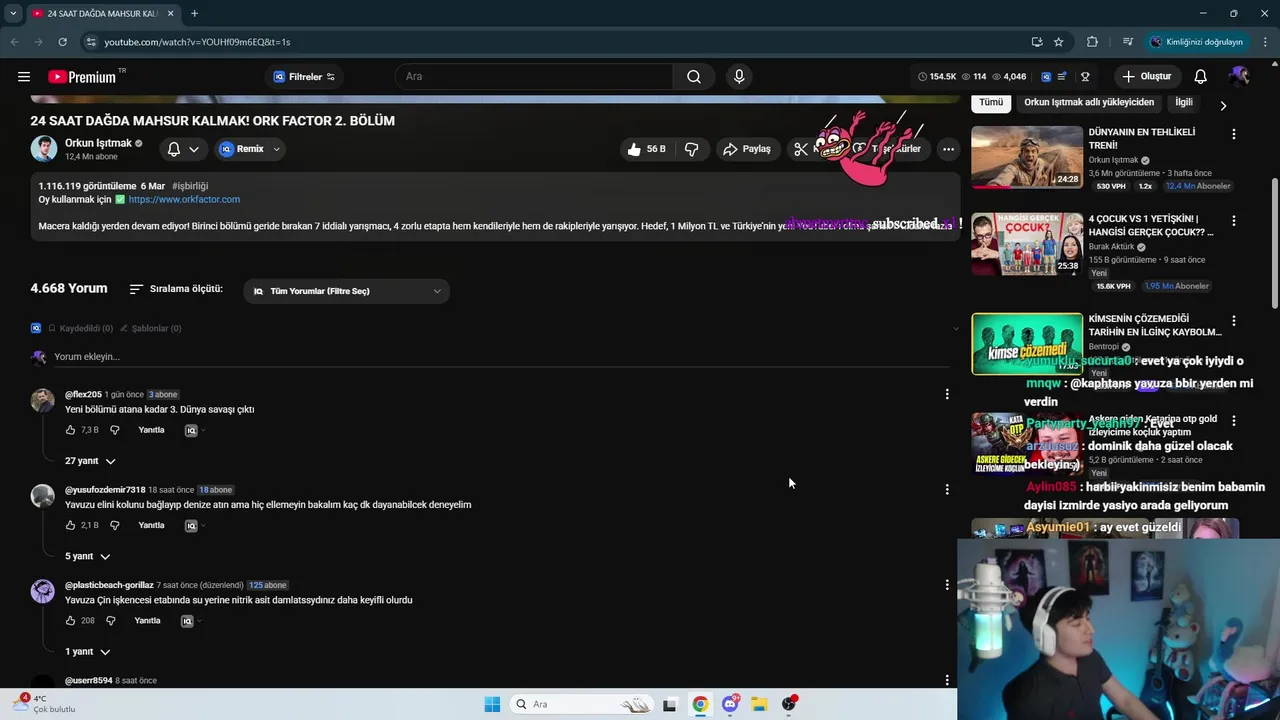1280x720 pixels.
Task: Collapse the comments toolbar chevron
Action: (x=955, y=328)
